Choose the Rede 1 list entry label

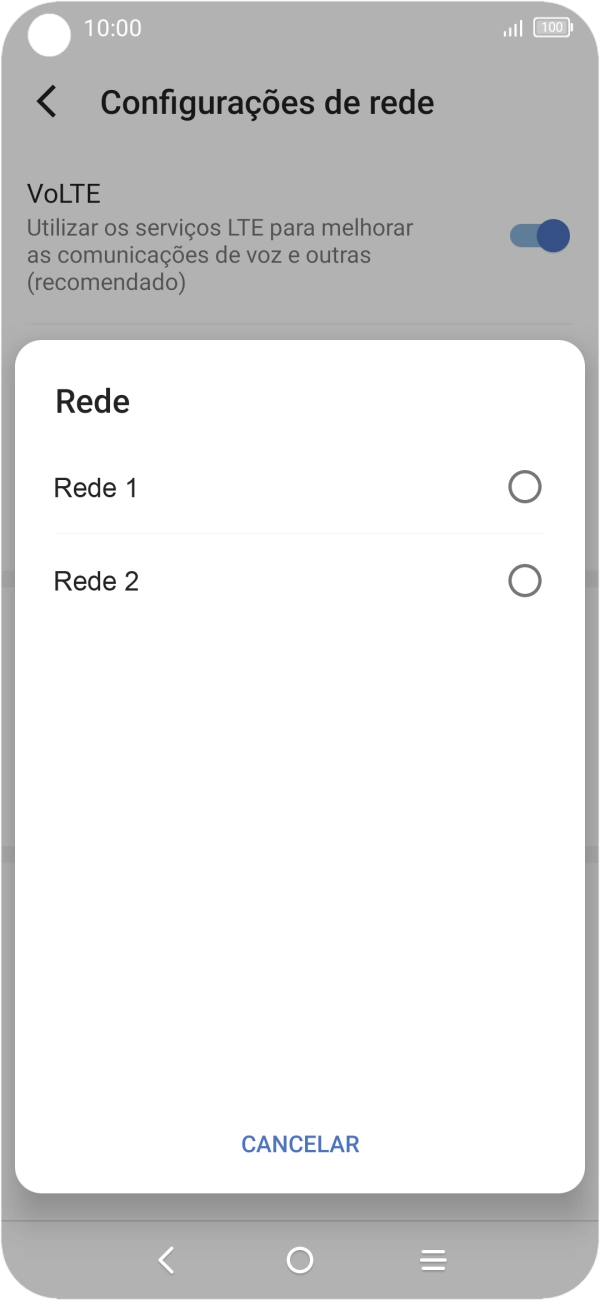pyautogui.click(x=96, y=488)
